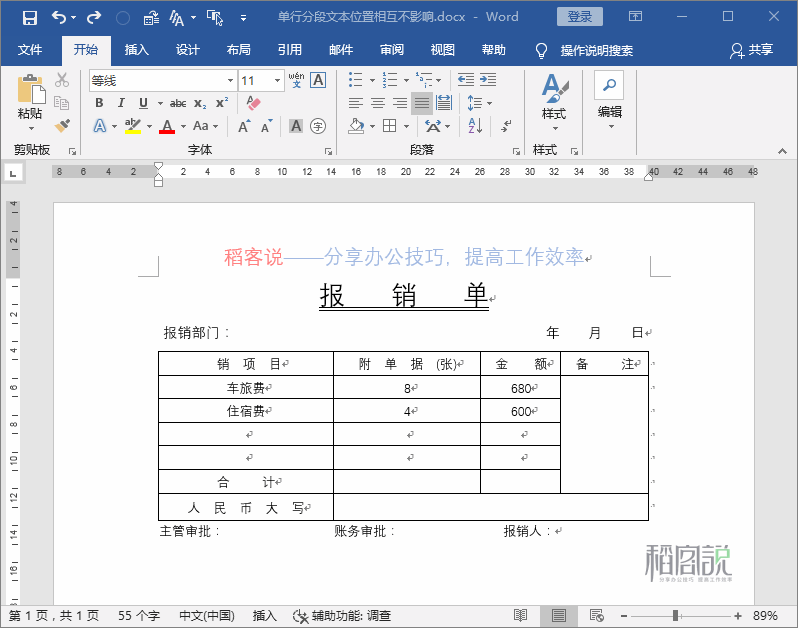Toggle bold formatting
This screenshot has height=628, width=798.
pyautogui.click(x=99, y=103)
